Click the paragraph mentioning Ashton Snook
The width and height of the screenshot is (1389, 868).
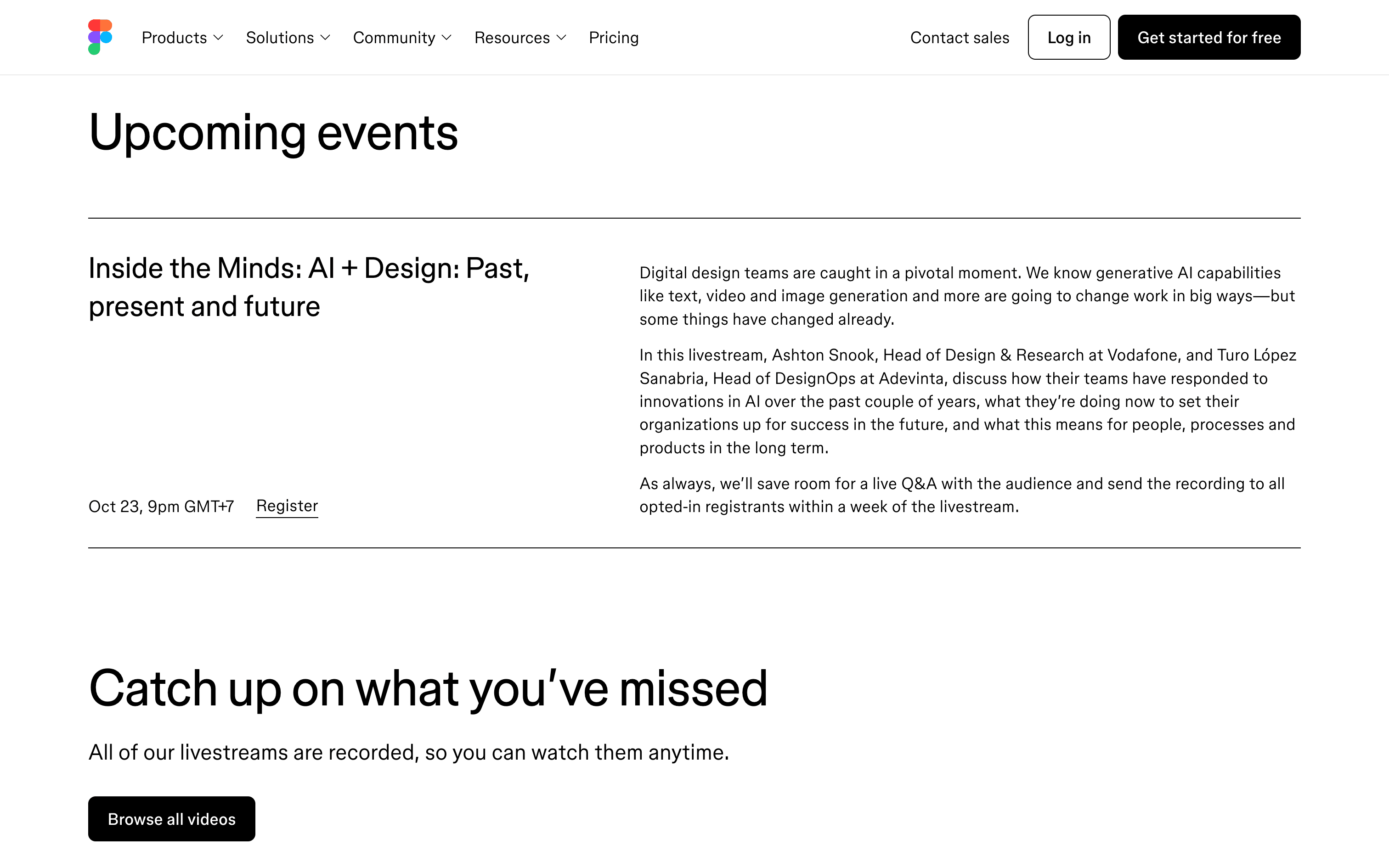click(x=968, y=401)
